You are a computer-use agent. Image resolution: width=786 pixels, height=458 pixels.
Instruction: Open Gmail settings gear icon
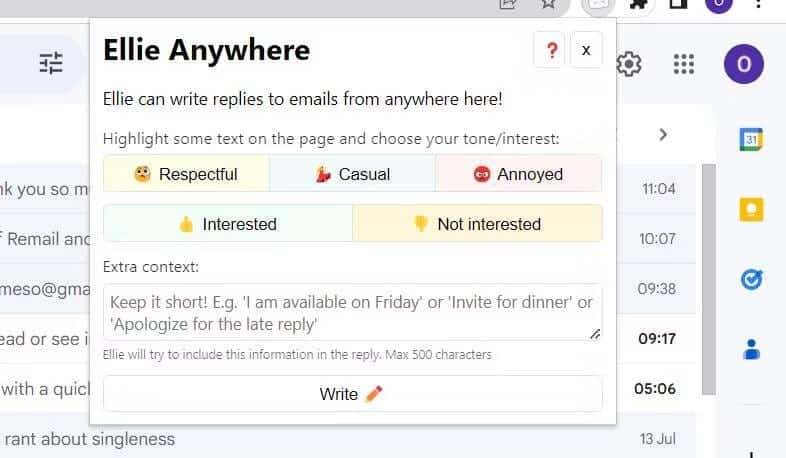click(629, 64)
